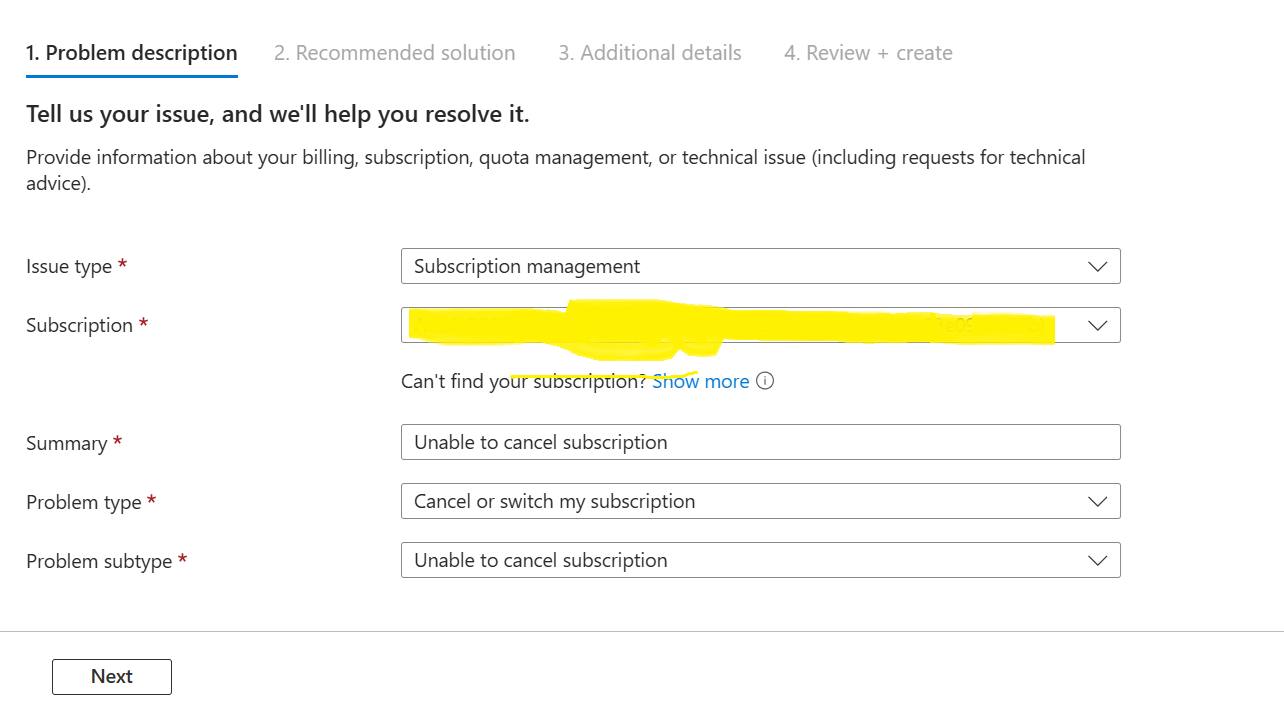Expand the Subscription dropdown
Image resolution: width=1284 pixels, height=719 pixels.
760,325
